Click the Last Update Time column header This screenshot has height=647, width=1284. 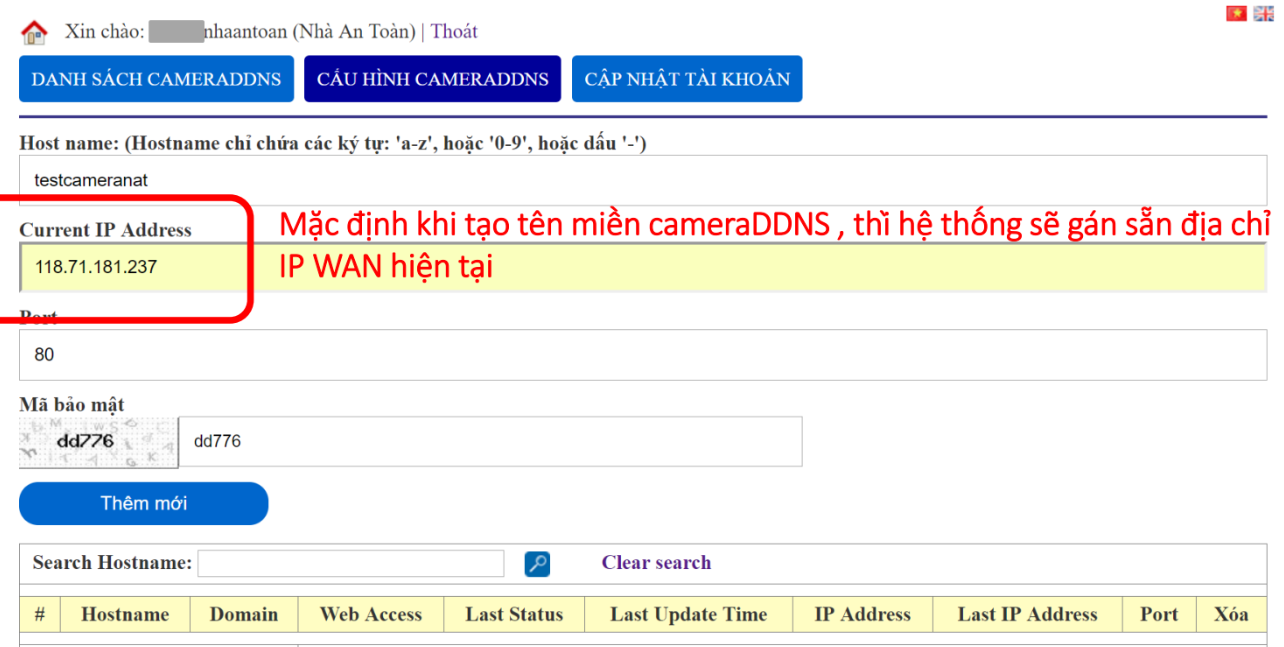688,615
